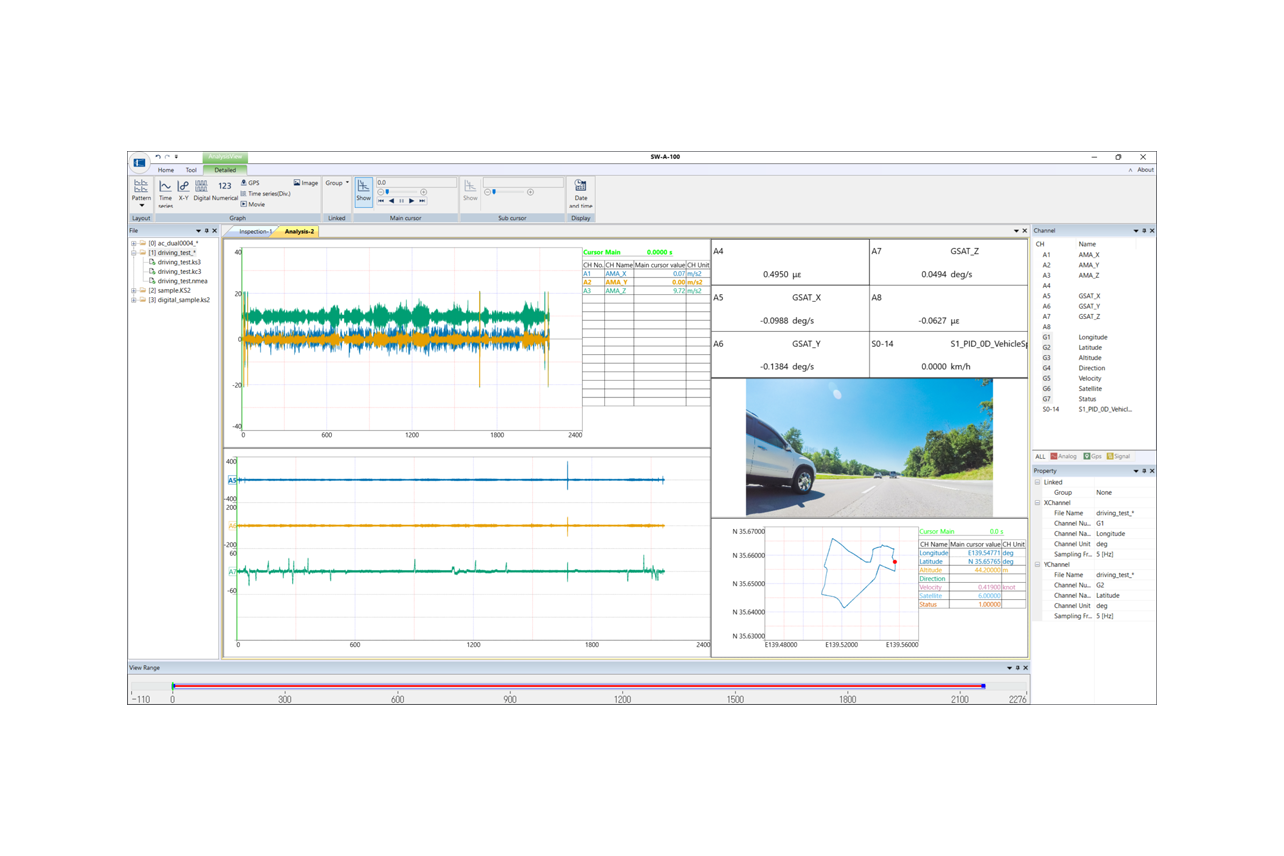This screenshot has width=1284, height=856.
Task: Add an Image view
Action: pos(306,183)
